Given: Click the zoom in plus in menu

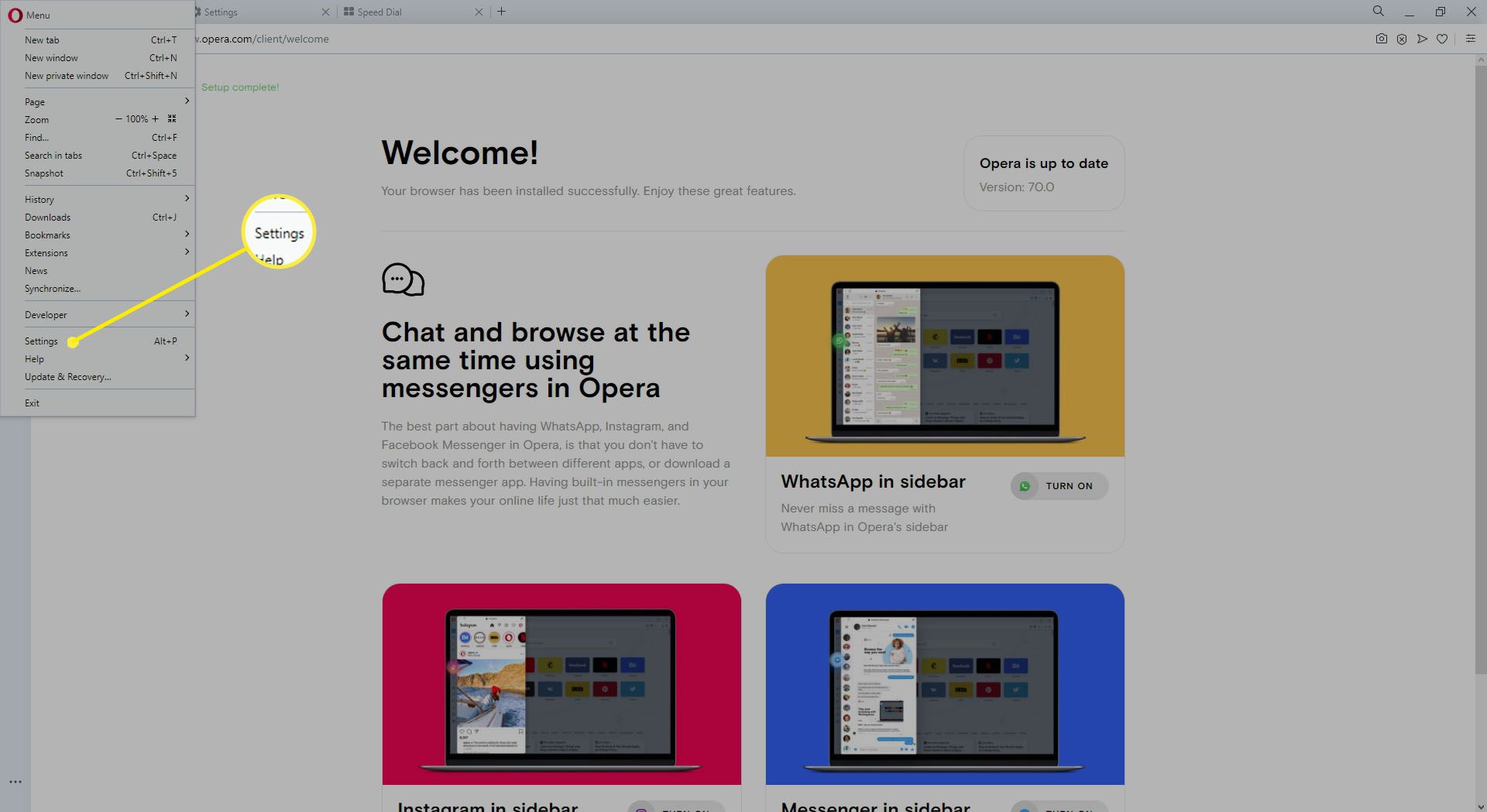Looking at the screenshot, I should (x=155, y=119).
